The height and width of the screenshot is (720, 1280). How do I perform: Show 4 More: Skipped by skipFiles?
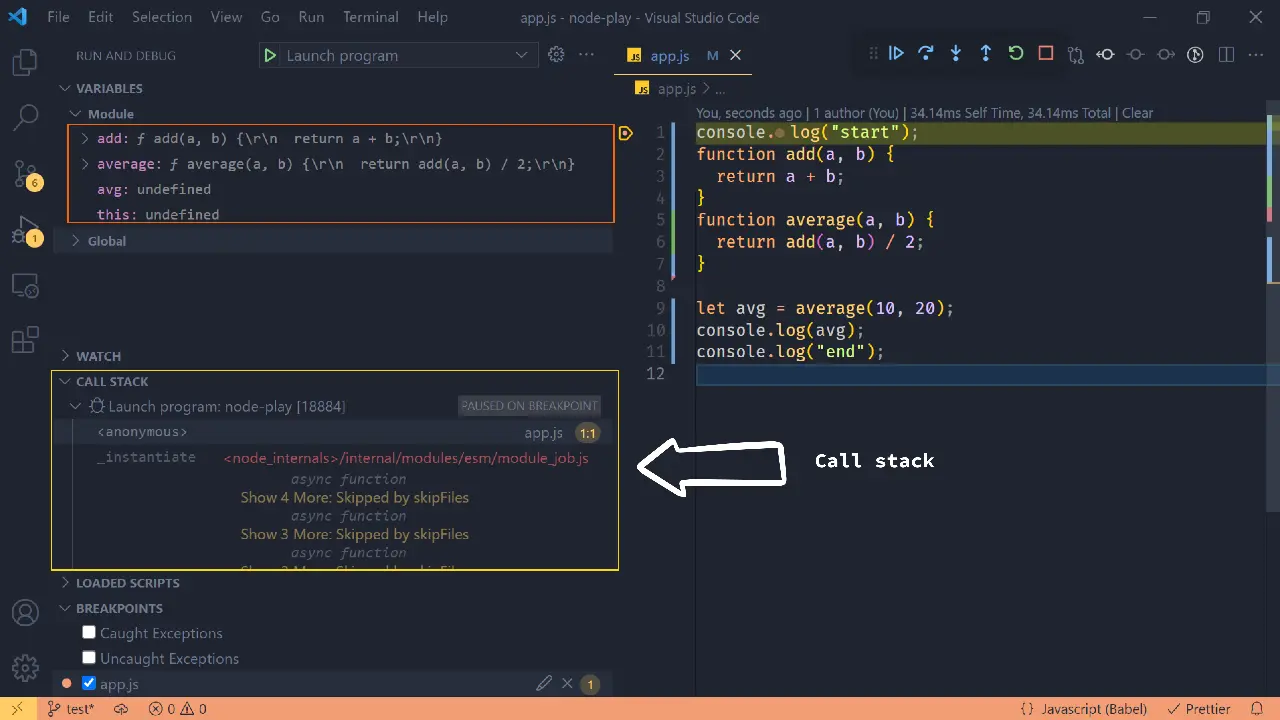tap(354, 497)
